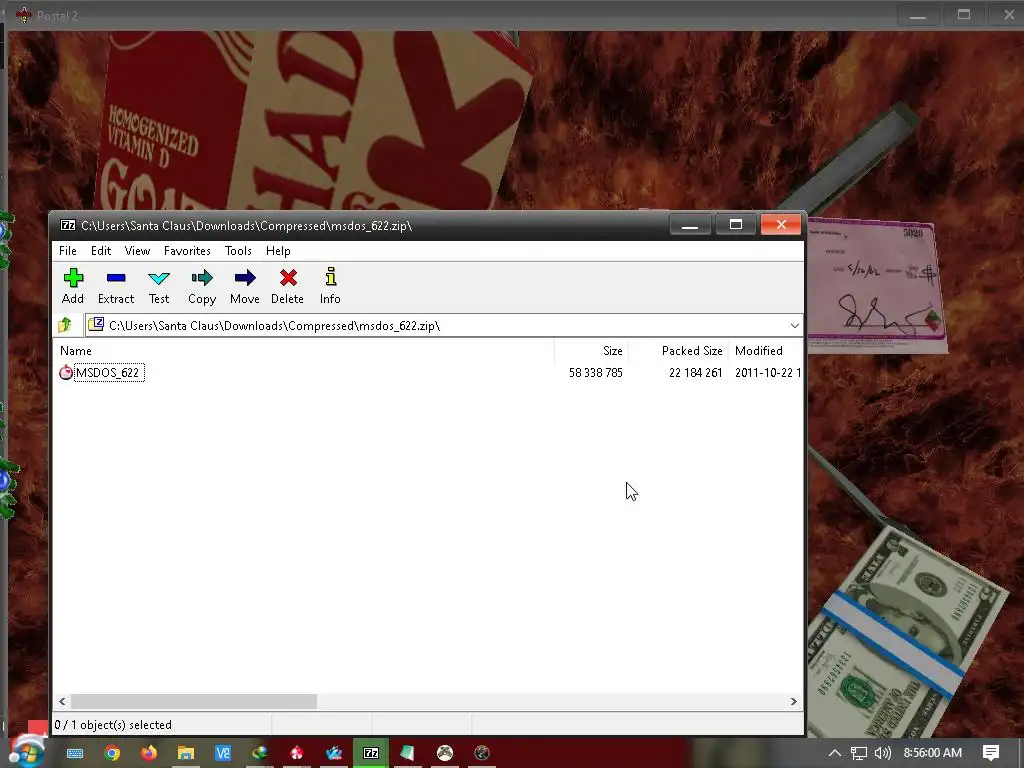Open the Help menu

point(278,251)
